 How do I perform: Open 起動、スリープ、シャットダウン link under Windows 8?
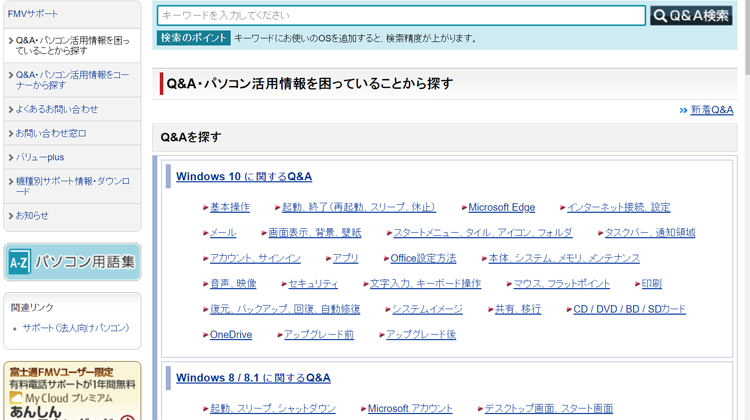click(x=273, y=408)
